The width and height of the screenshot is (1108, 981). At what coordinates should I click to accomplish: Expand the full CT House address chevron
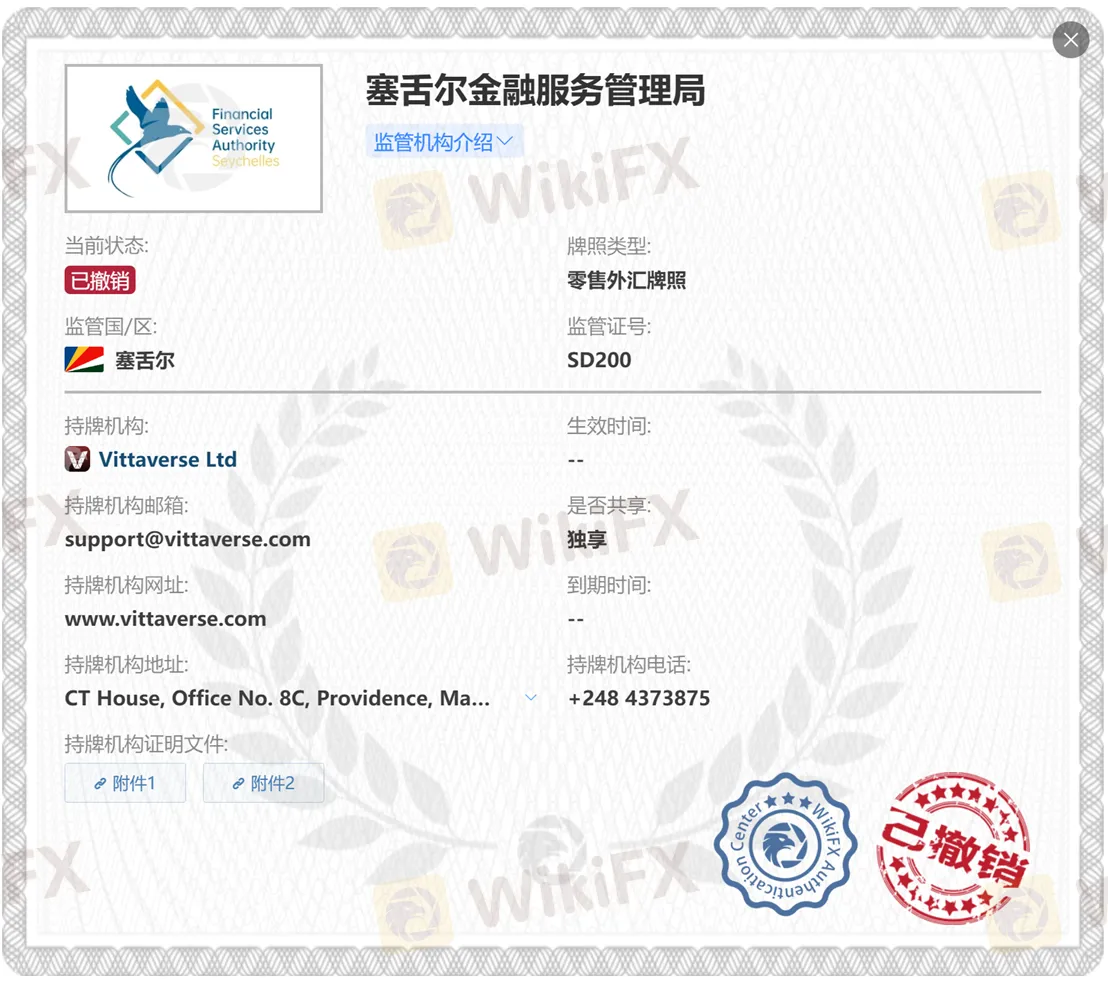click(531, 698)
